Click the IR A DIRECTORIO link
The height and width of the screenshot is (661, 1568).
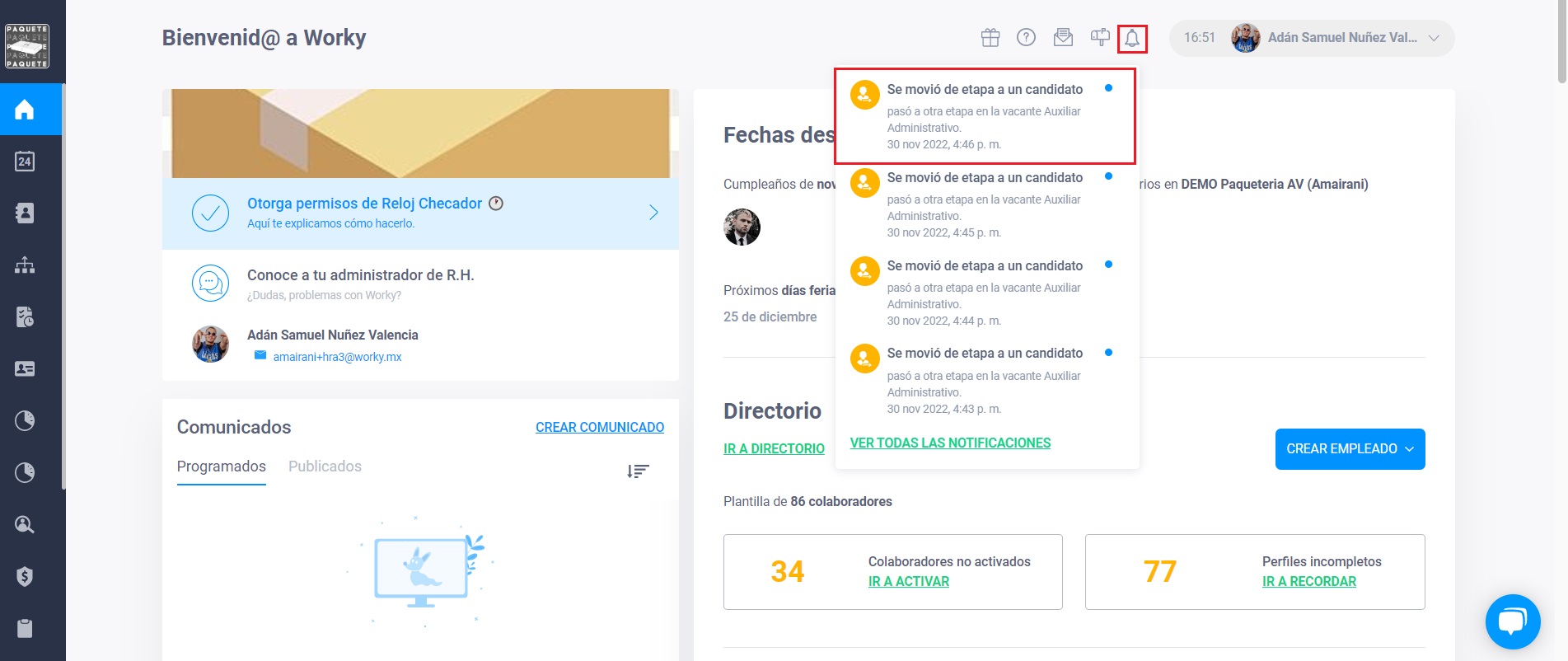coord(774,448)
